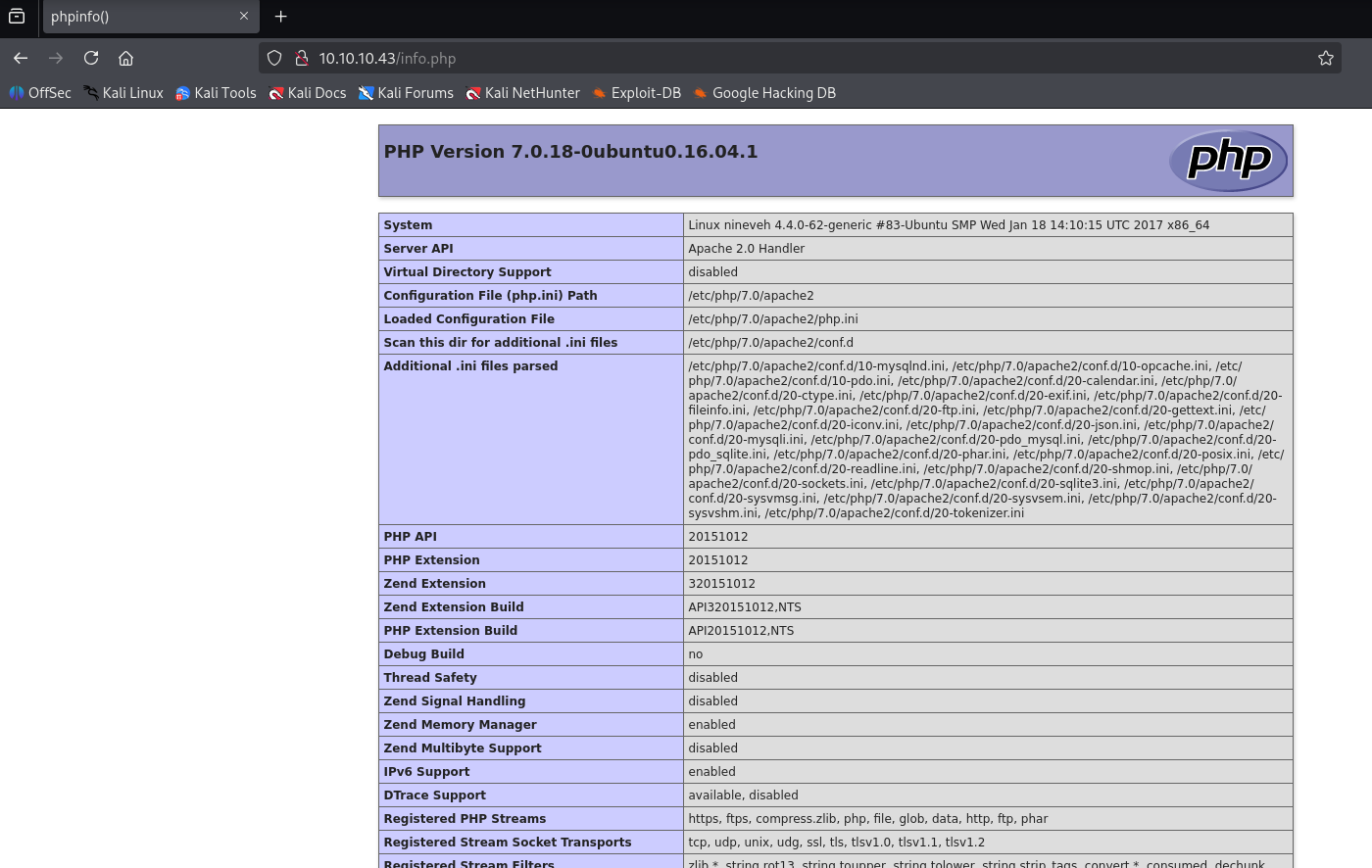Click the System row label
Image resolution: width=1372 pixels, height=868 pixels.
click(408, 225)
